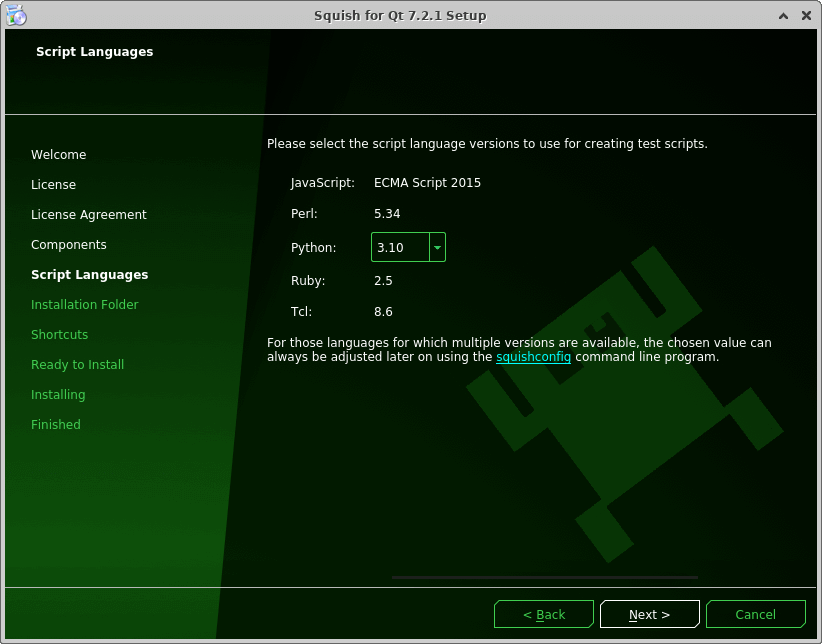Click the installer icon in title bar
822x644 pixels.
15,15
